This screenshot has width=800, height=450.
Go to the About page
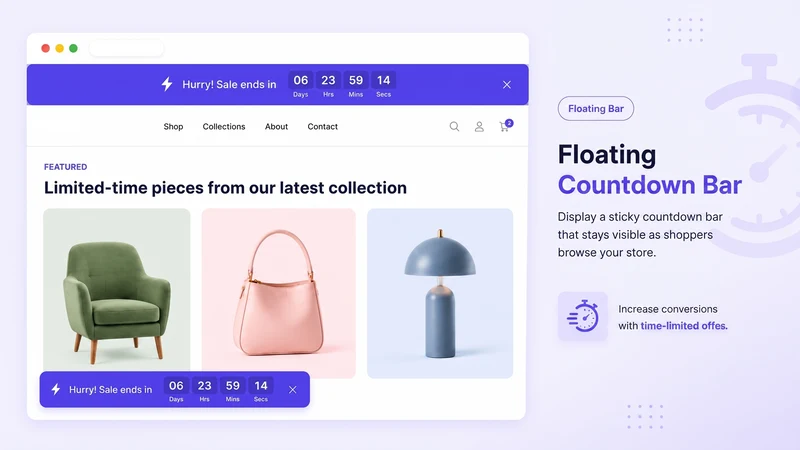point(276,127)
